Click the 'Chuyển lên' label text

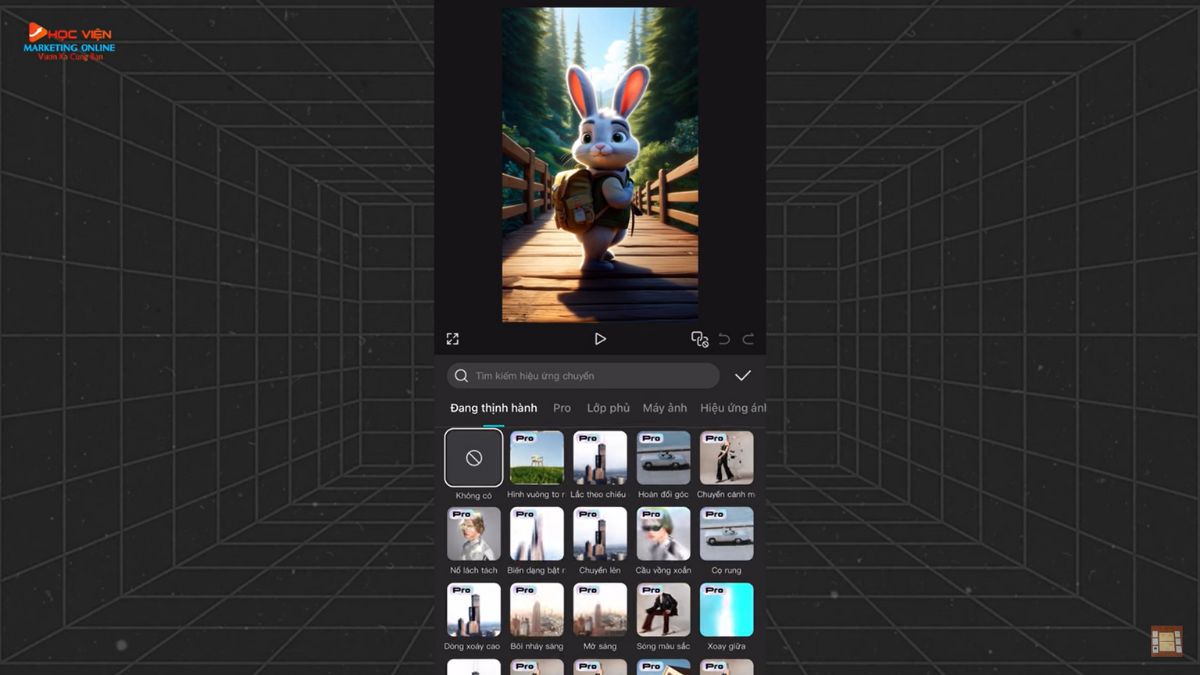click(x=600, y=571)
